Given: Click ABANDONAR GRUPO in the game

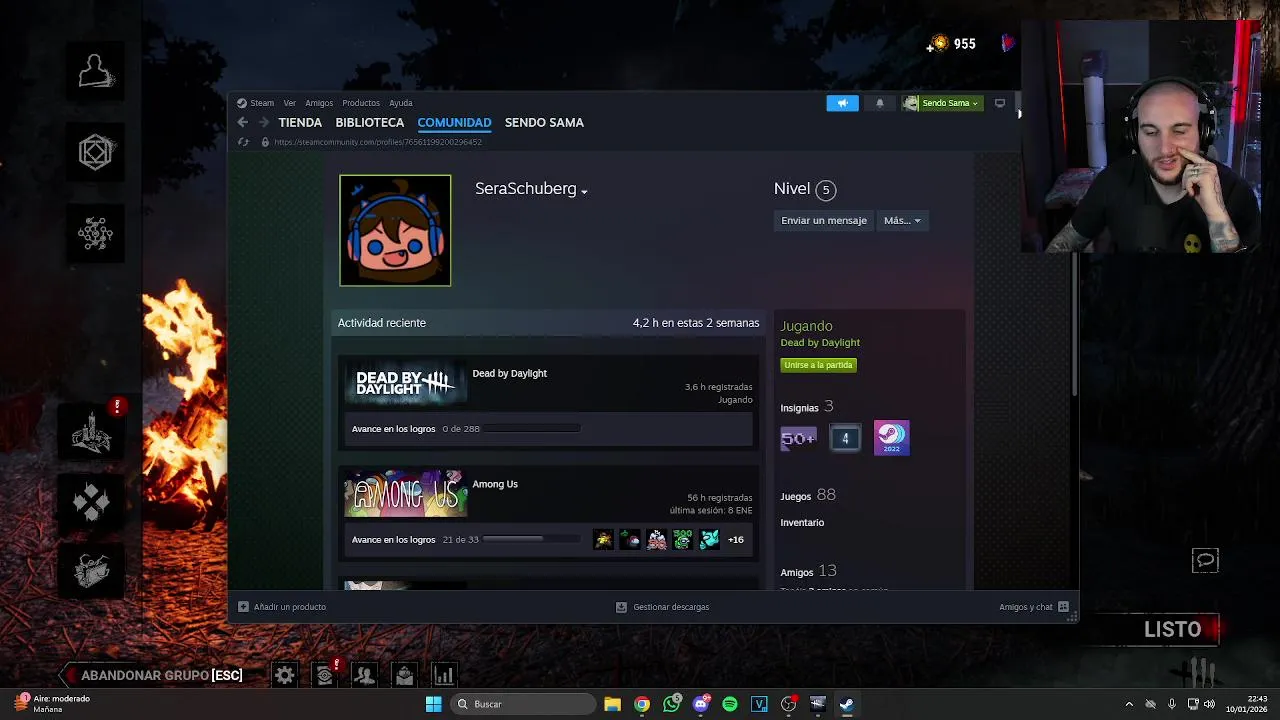Looking at the screenshot, I should [x=161, y=675].
